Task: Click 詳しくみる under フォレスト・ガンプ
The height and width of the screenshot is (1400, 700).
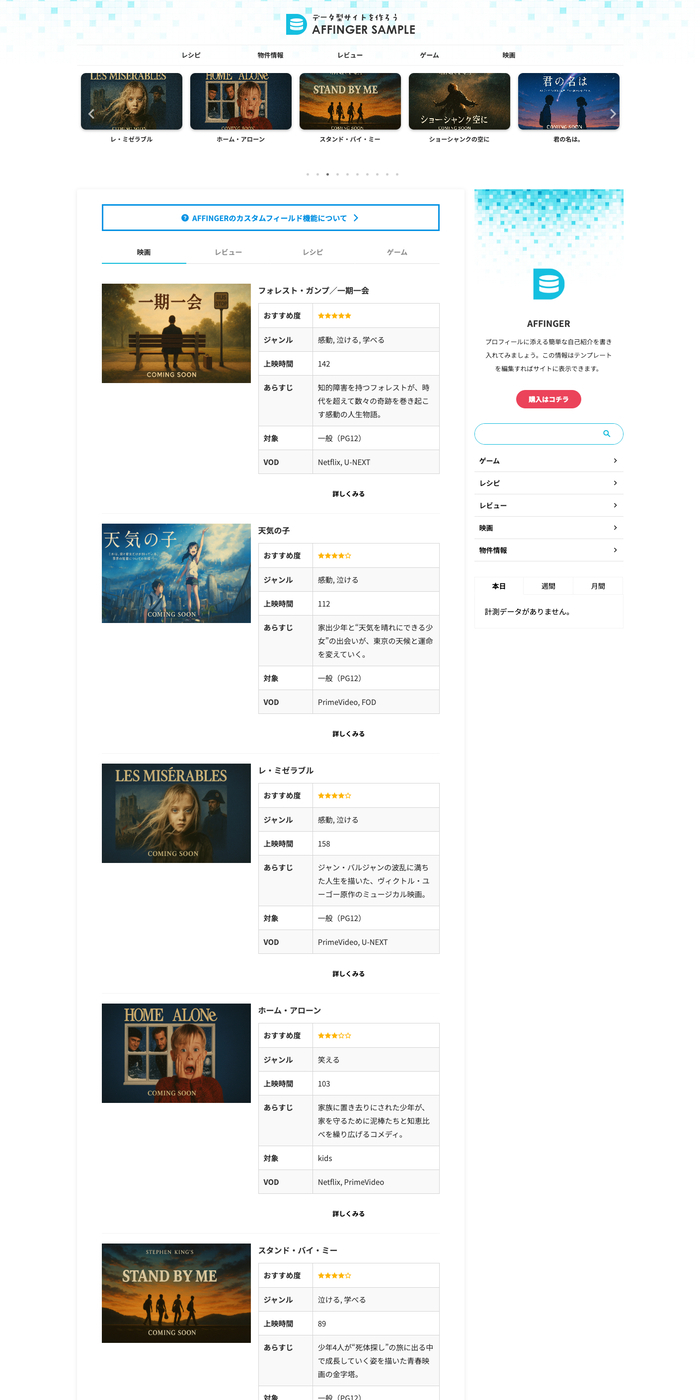Action: point(348,494)
